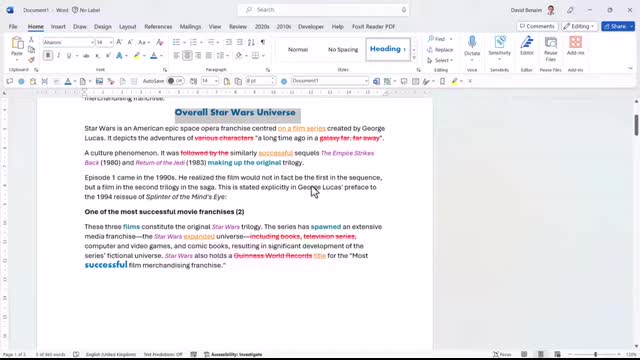
Task: Open the font name dropdown
Action: coord(92,42)
